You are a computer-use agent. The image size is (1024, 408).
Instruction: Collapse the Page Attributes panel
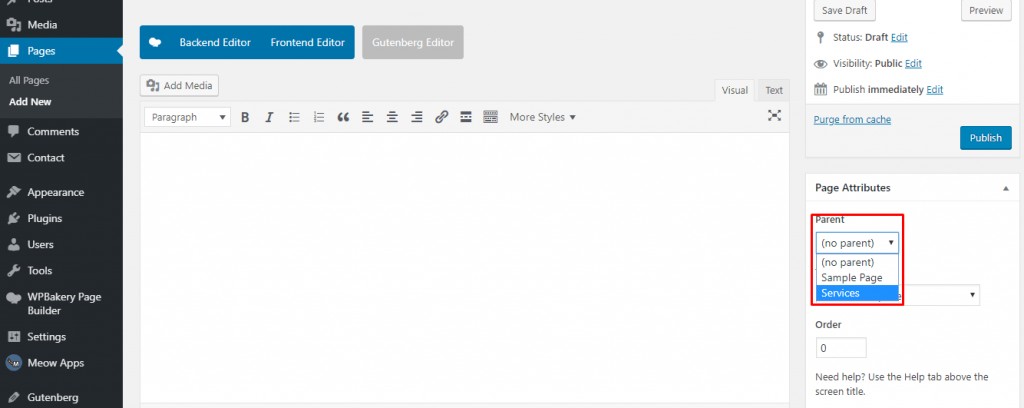coord(1006,188)
